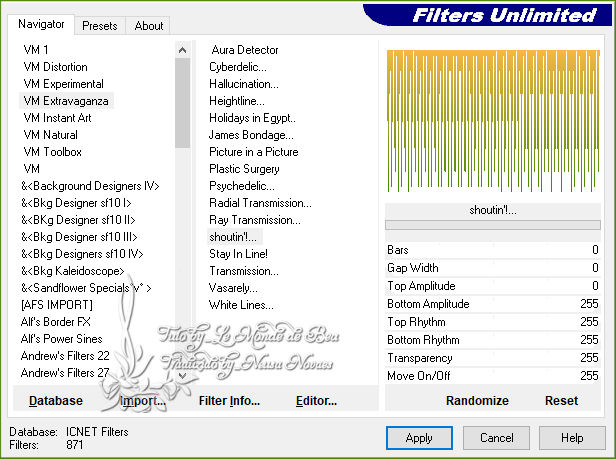616x459 pixels.
Task: Click the category list scroll down arrow
Action: pyautogui.click(x=182, y=376)
